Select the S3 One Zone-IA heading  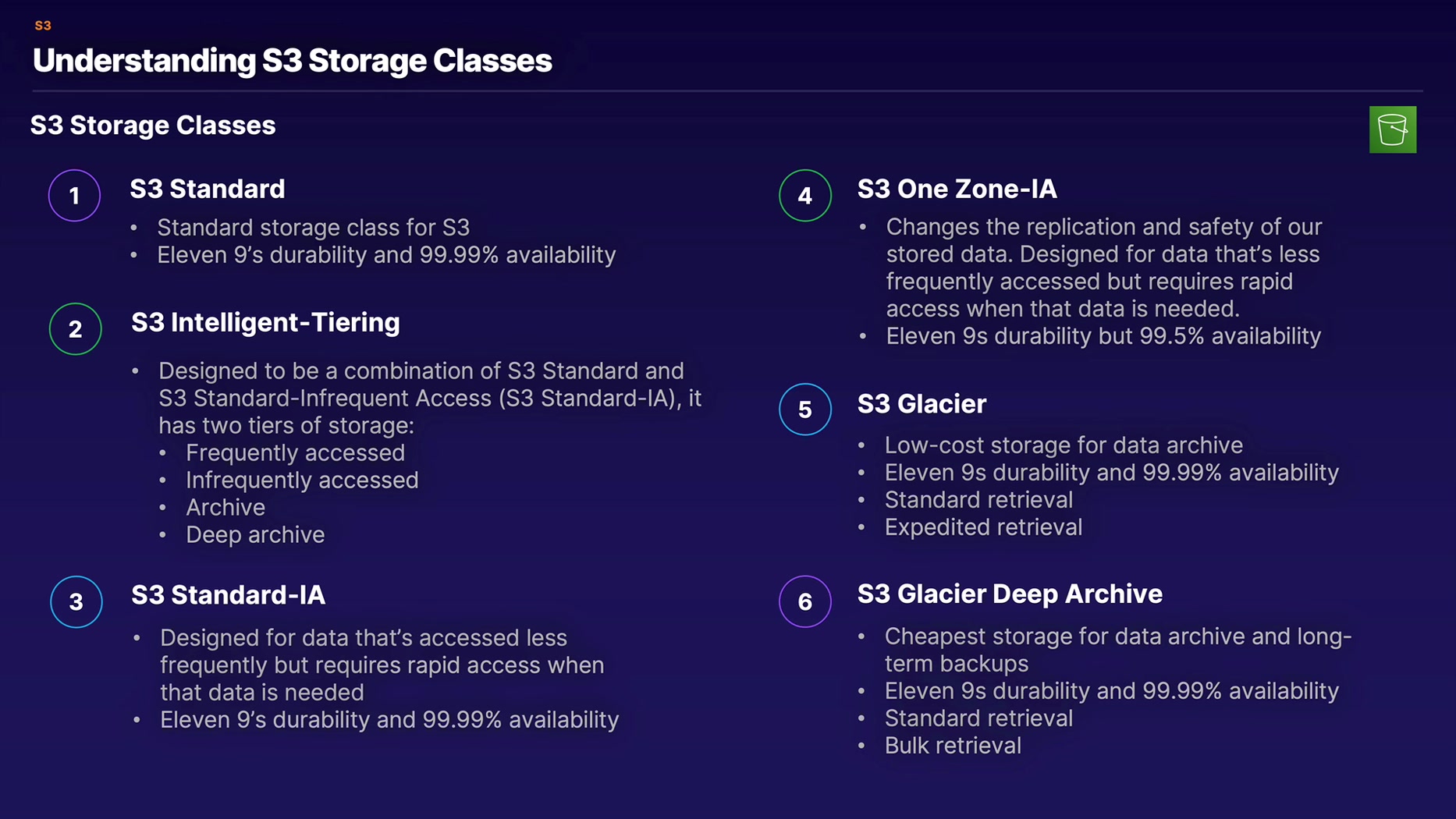(x=957, y=189)
